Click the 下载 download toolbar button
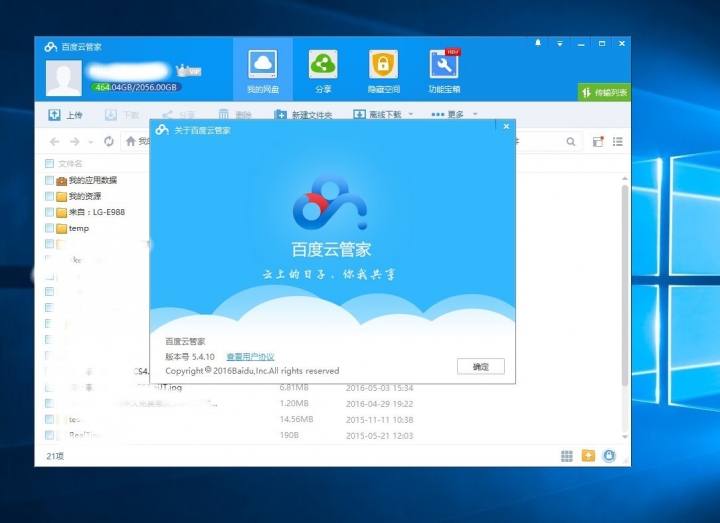The width and height of the screenshot is (720, 523). point(122,115)
